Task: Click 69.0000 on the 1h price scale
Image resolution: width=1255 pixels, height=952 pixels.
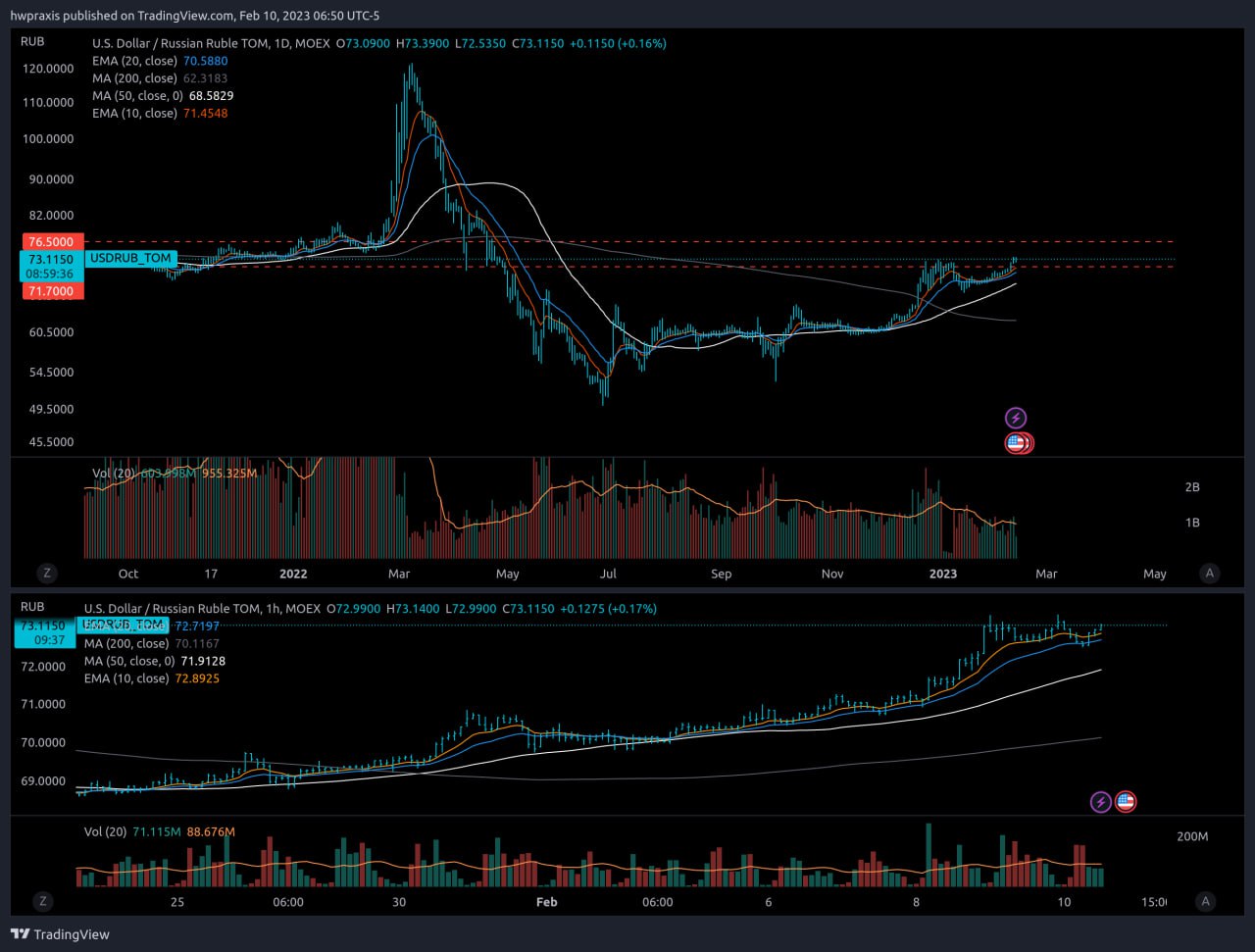Action: (x=43, y=781)
